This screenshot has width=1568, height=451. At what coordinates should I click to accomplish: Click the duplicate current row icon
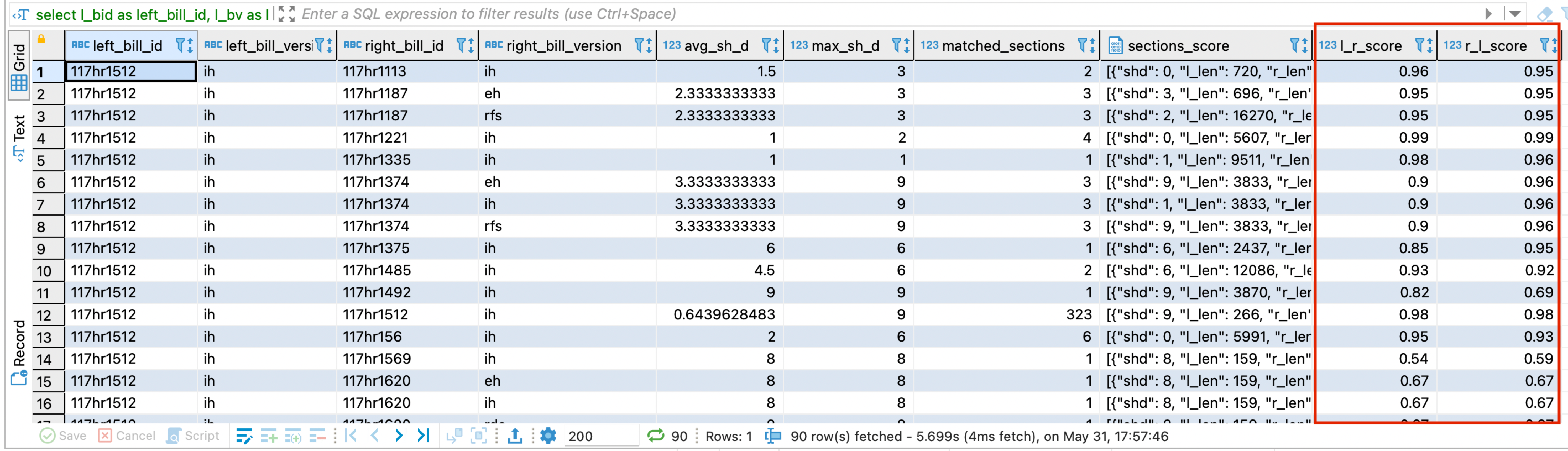click(293, 436)
